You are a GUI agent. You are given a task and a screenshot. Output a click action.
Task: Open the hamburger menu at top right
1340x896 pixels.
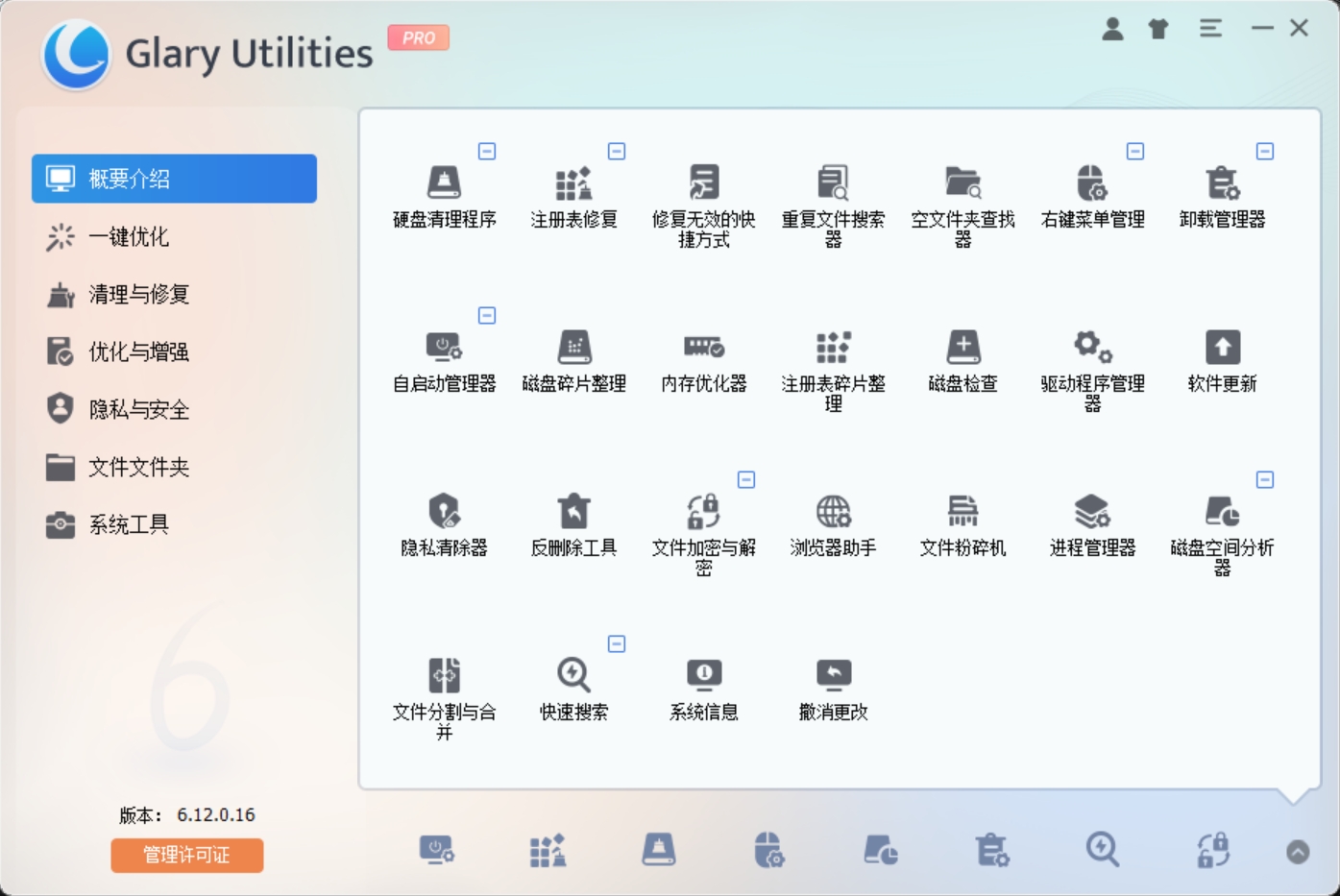coord(1210,29)
